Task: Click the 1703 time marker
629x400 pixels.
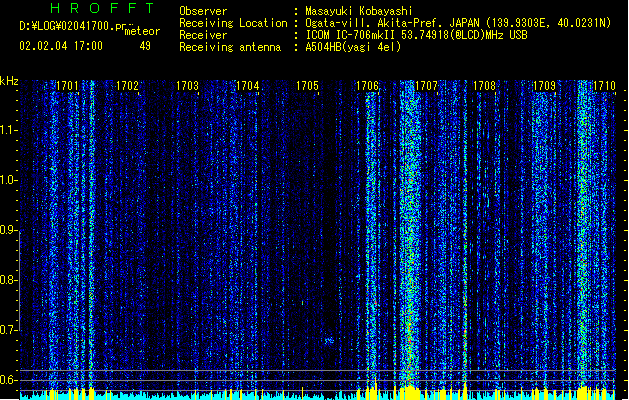Action: click(187, 85)
